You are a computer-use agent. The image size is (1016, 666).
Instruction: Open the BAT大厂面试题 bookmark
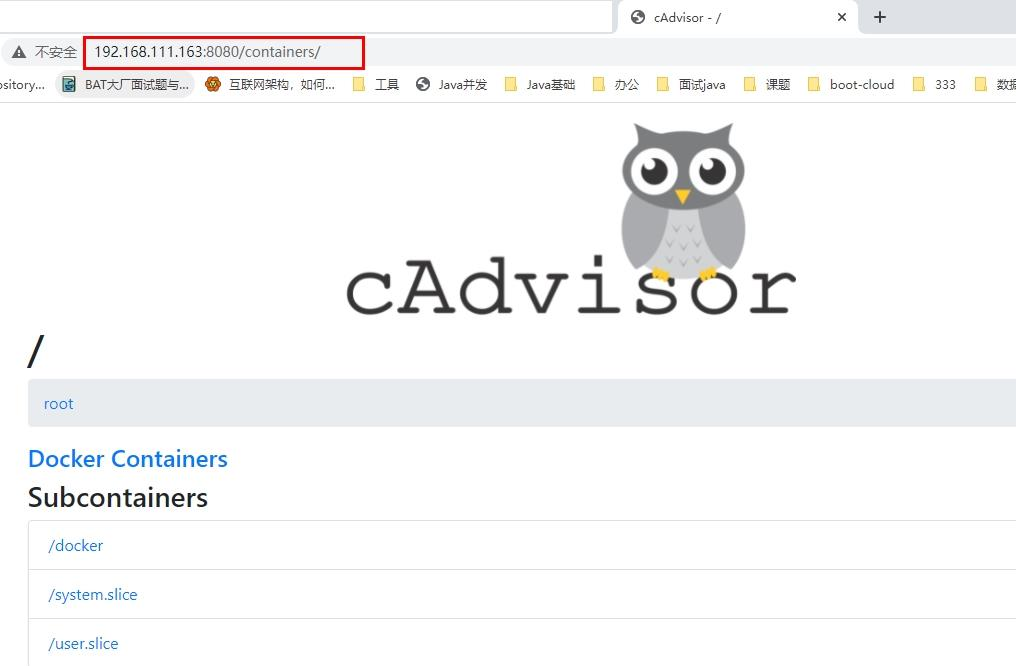pyautogui.click(x=126, y=85)
